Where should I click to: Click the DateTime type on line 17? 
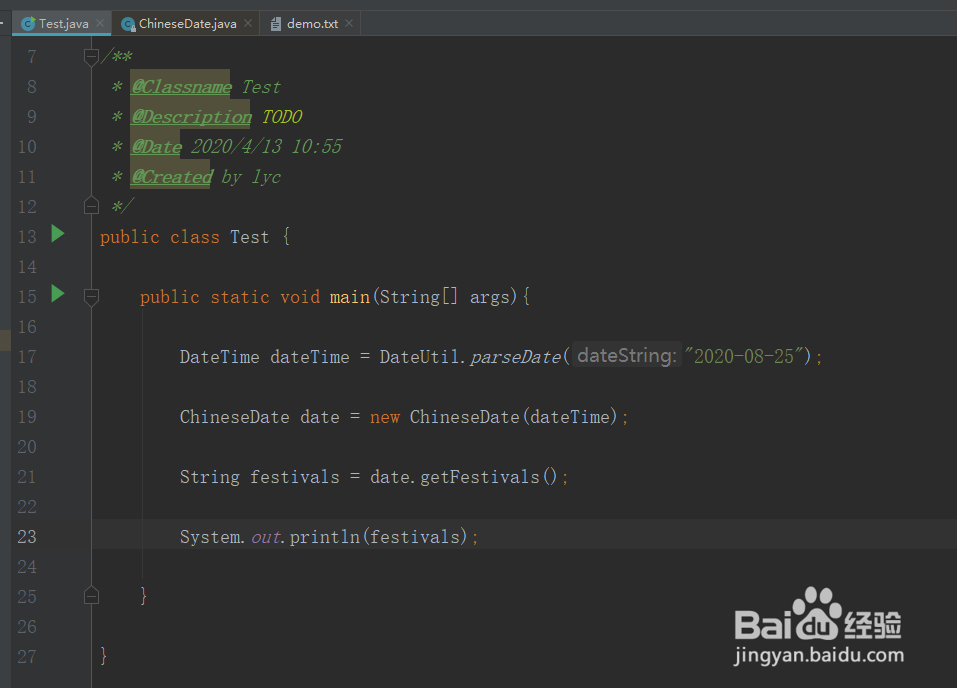click(219, 357)
